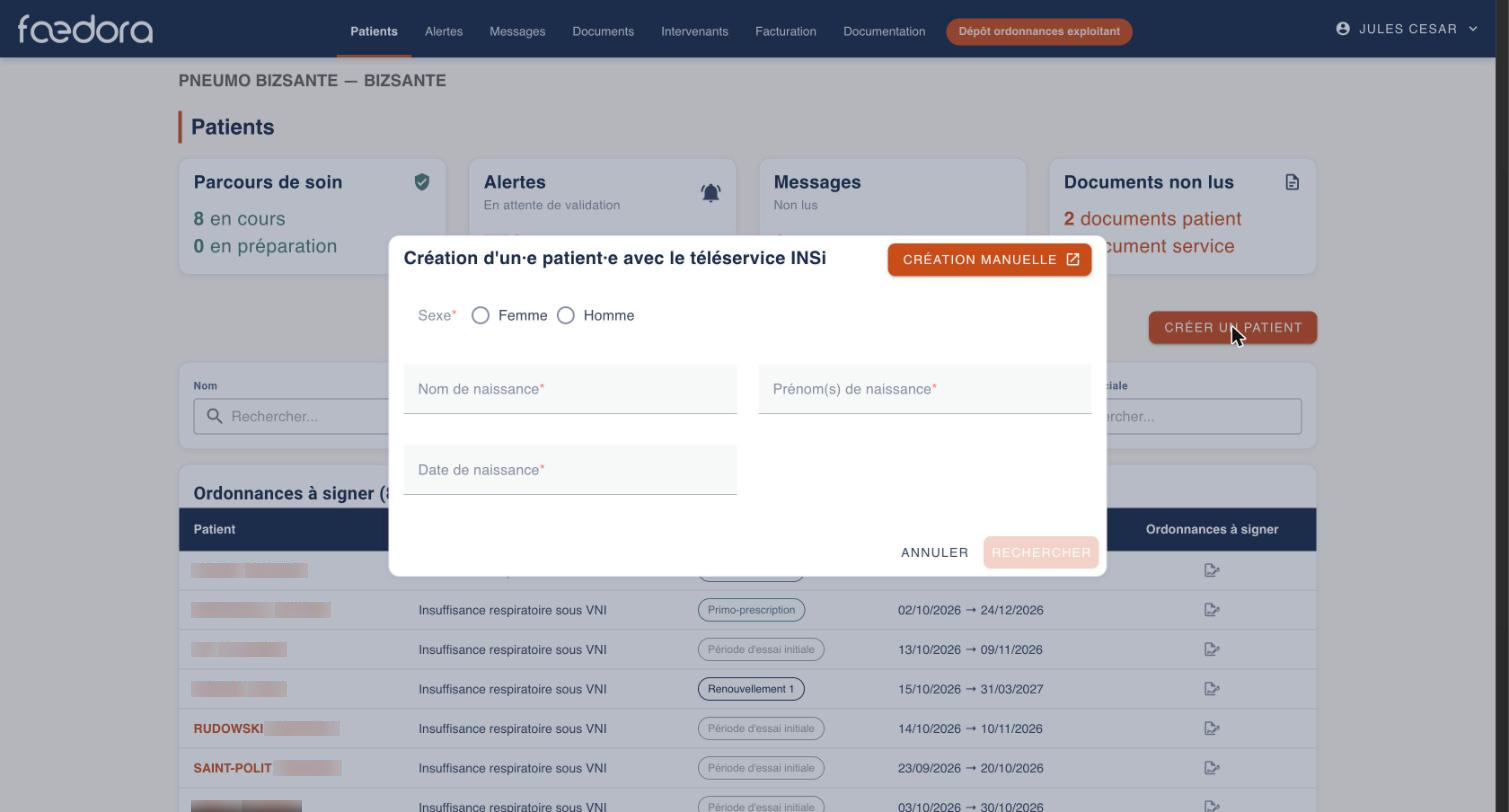
Task: Sign ordonnance for the 13/10/2026 row
Action: [1212, 650]
